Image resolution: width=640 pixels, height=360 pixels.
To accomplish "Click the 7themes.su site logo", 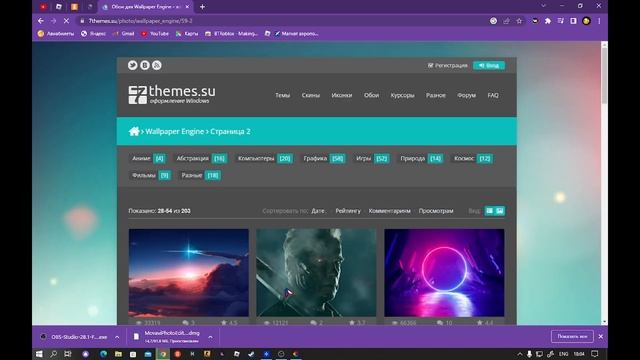I will [x=172, y=95].
